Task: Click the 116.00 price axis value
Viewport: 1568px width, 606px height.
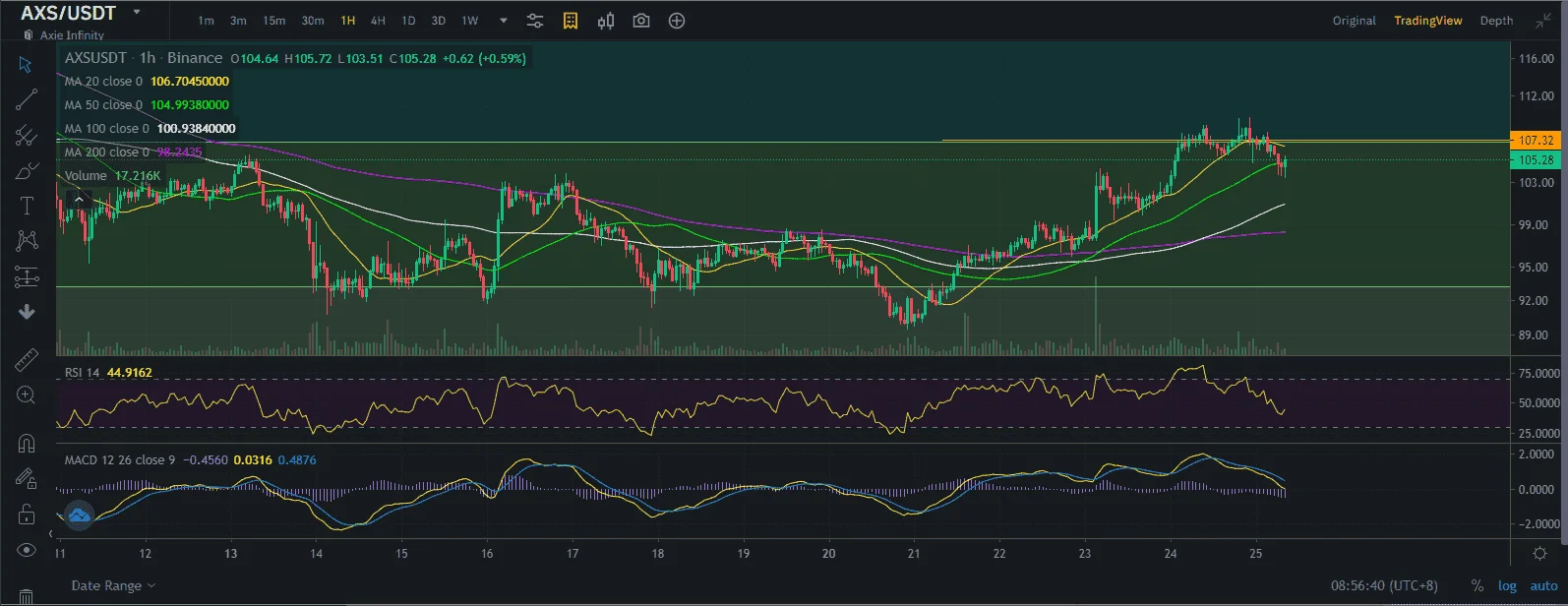Action: point(1536,59)
